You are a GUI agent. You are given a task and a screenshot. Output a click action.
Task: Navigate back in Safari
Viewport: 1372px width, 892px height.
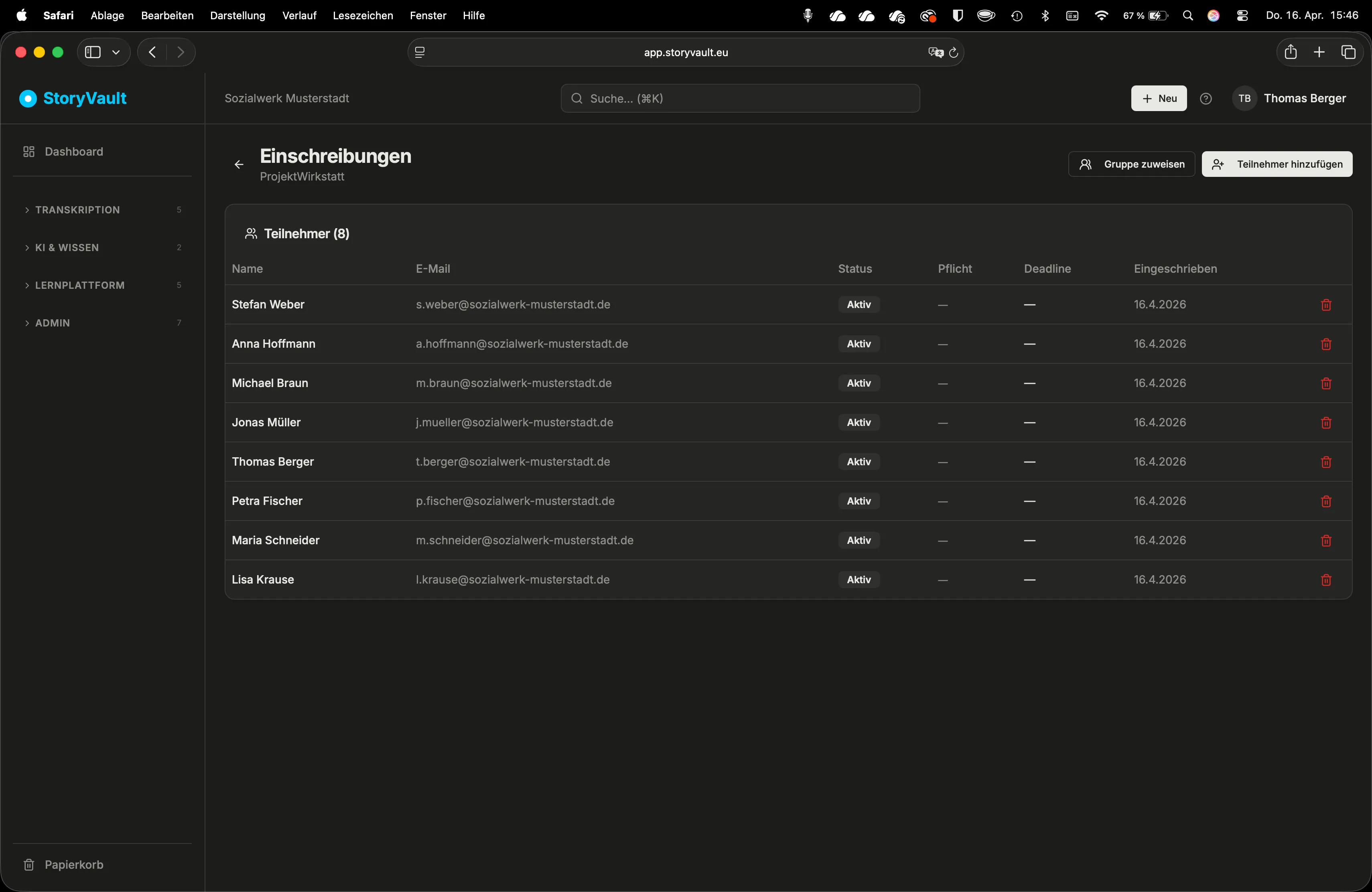[x=152, y=53]
